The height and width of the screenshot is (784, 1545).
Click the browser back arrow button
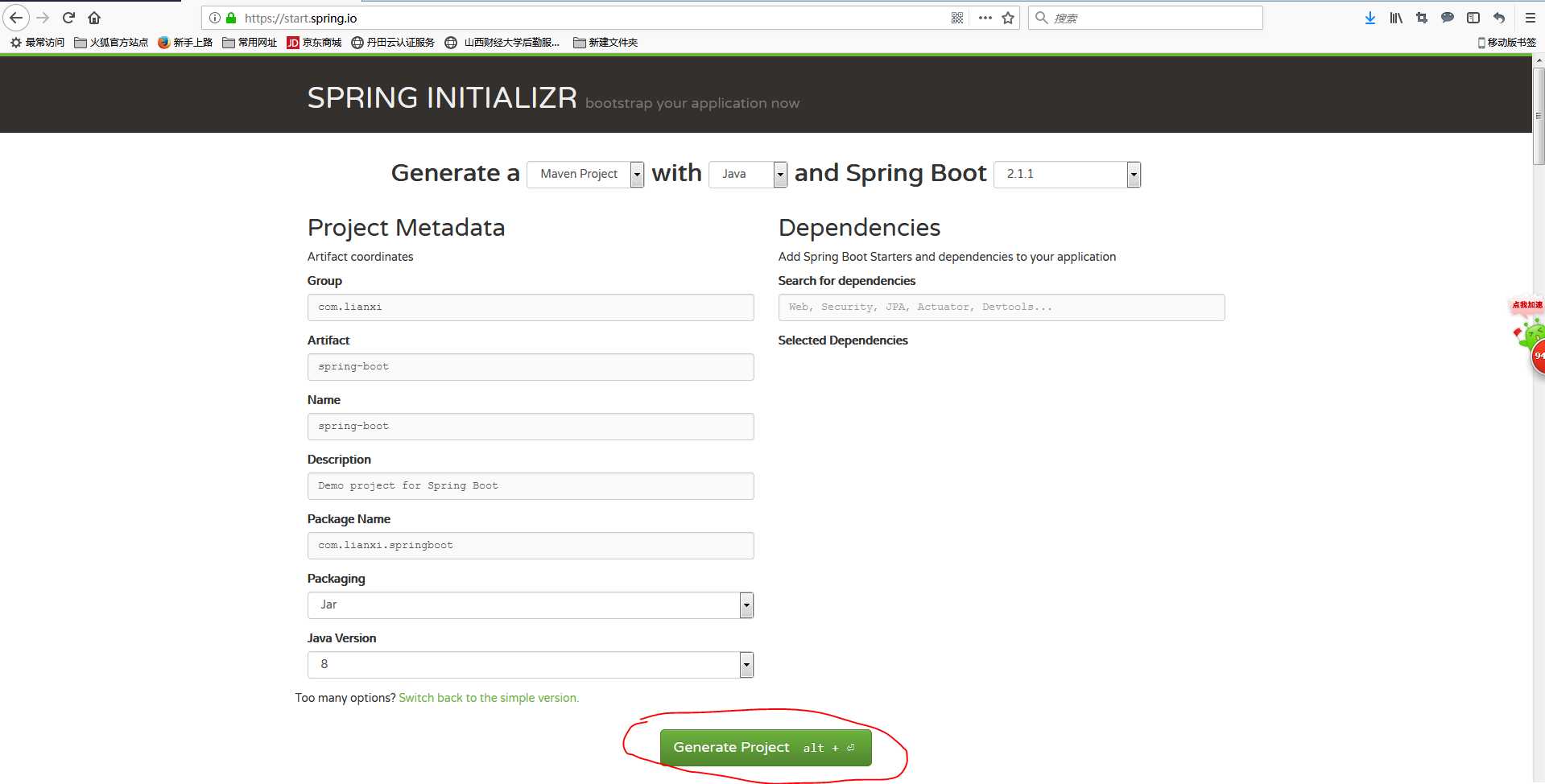[x=16, y=18]
